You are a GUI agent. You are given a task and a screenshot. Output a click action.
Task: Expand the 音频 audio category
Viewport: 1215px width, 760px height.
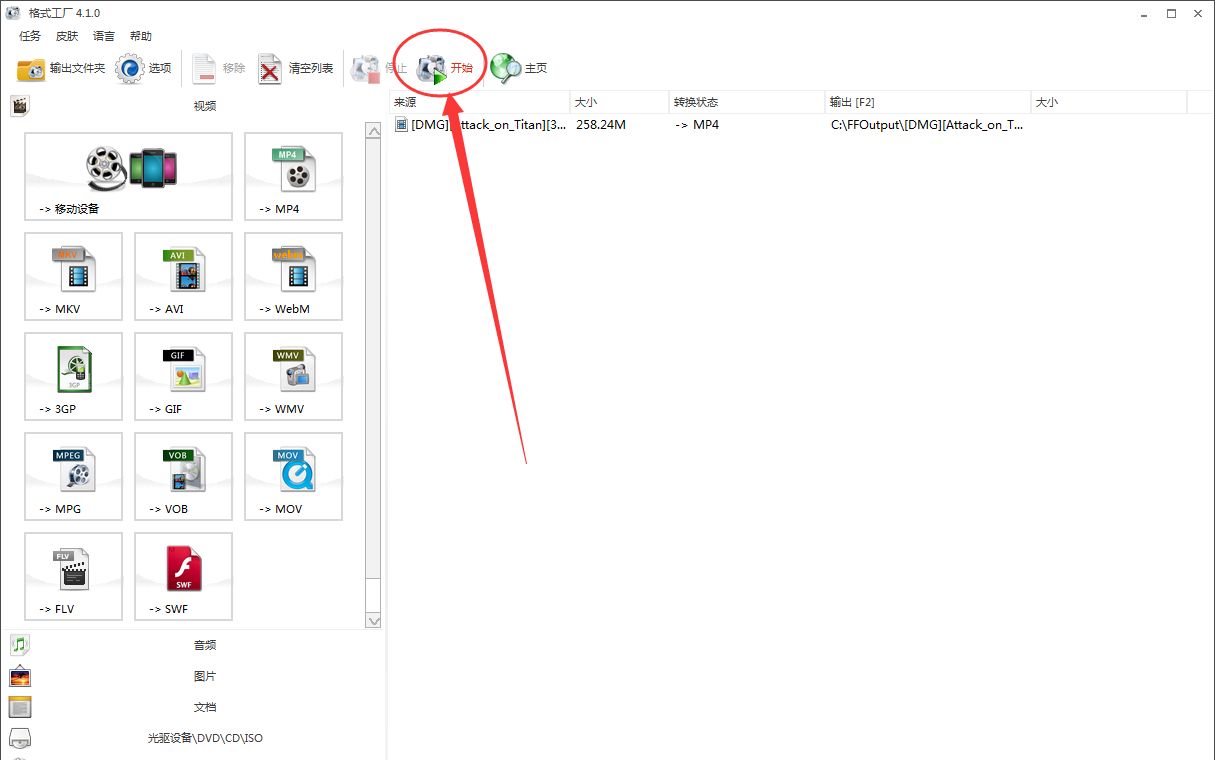[x=204, y=645]
